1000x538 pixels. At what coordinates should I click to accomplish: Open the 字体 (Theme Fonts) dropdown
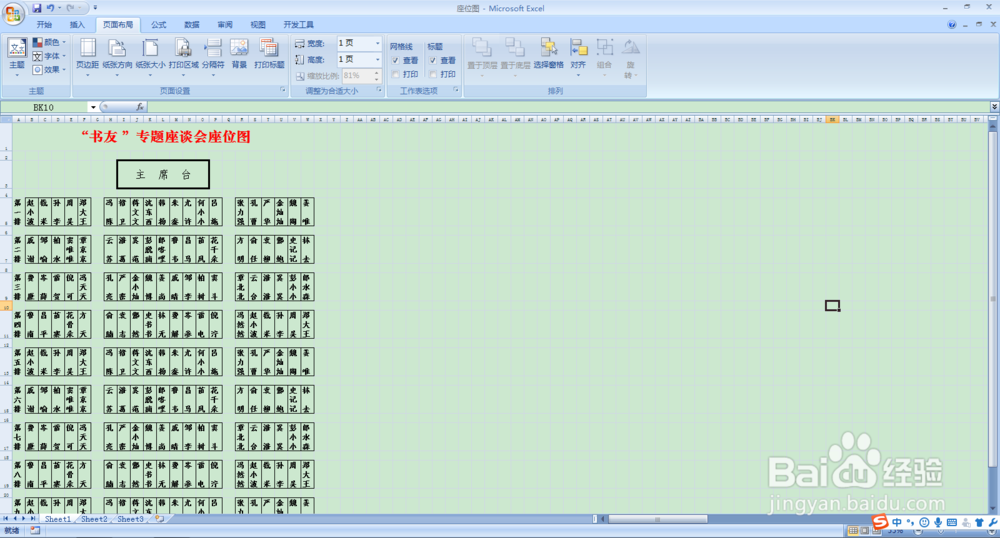pyautogui.click(x=48, y=56)
